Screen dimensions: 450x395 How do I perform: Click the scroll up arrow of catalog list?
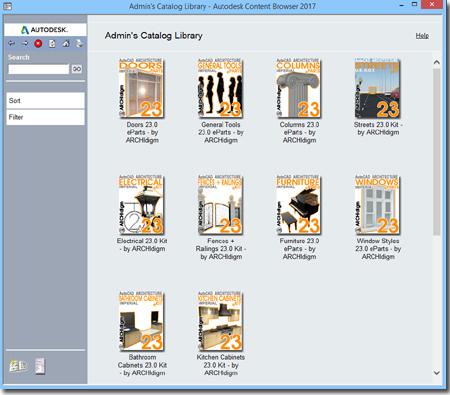pyautogui.click(x=437, y=62)
